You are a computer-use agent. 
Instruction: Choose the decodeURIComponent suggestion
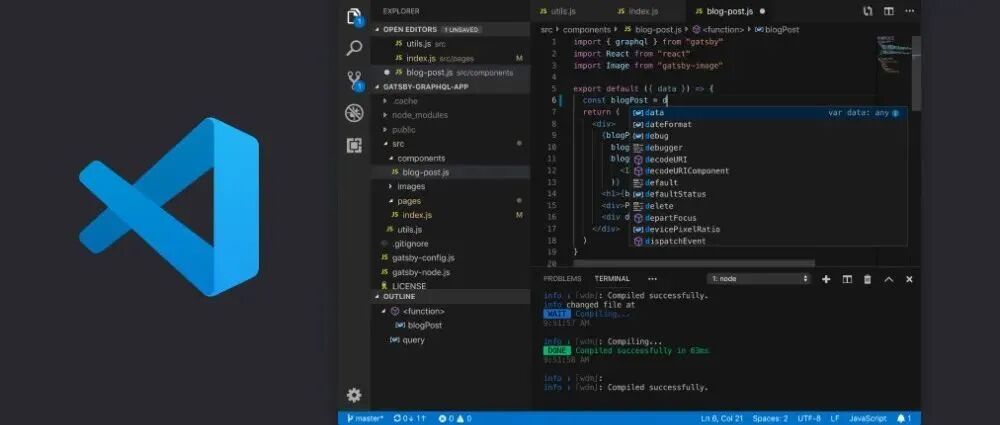point(769,171)
